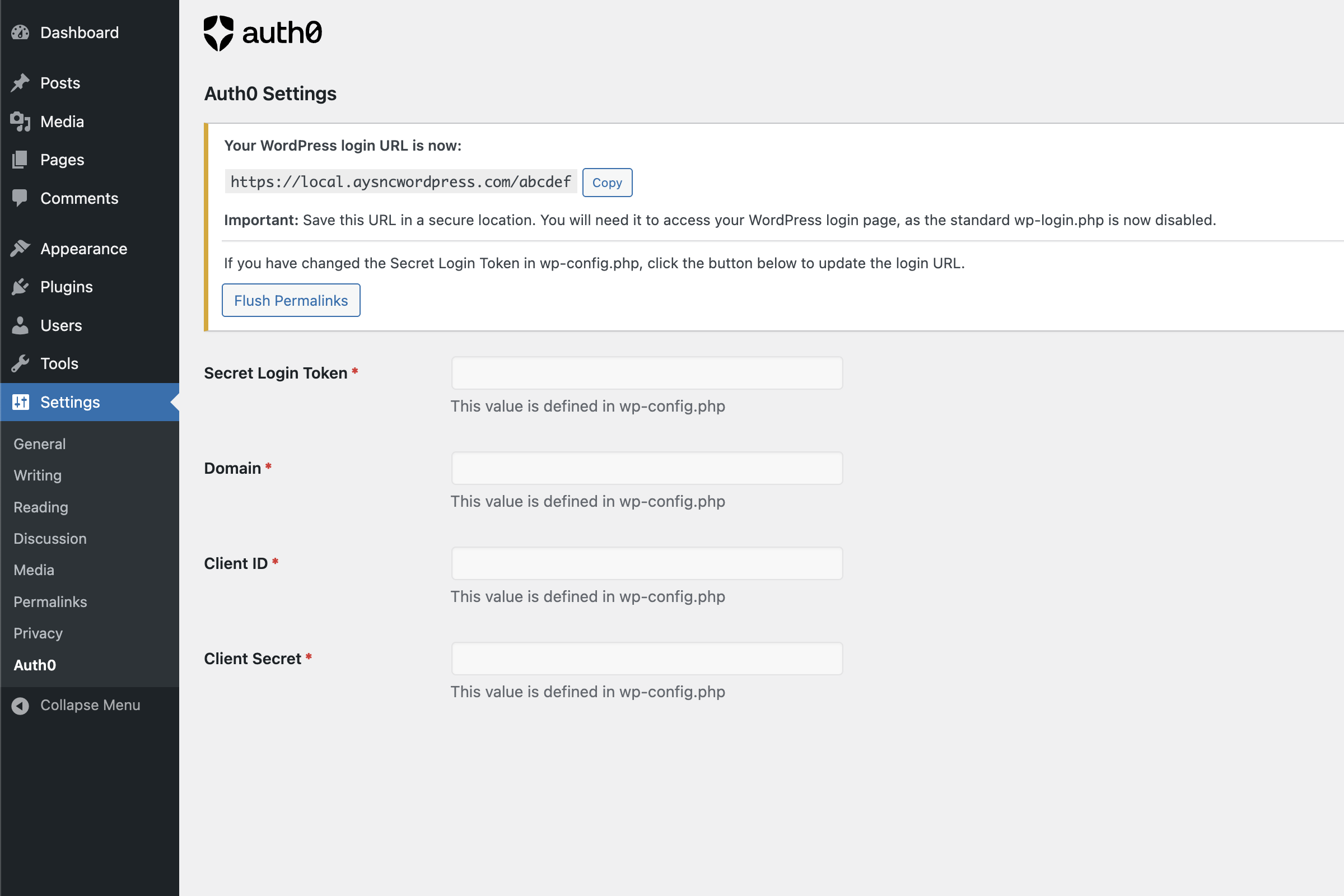Select the Posts pushpin icon

pyautogui.click(x=20, y=83)
